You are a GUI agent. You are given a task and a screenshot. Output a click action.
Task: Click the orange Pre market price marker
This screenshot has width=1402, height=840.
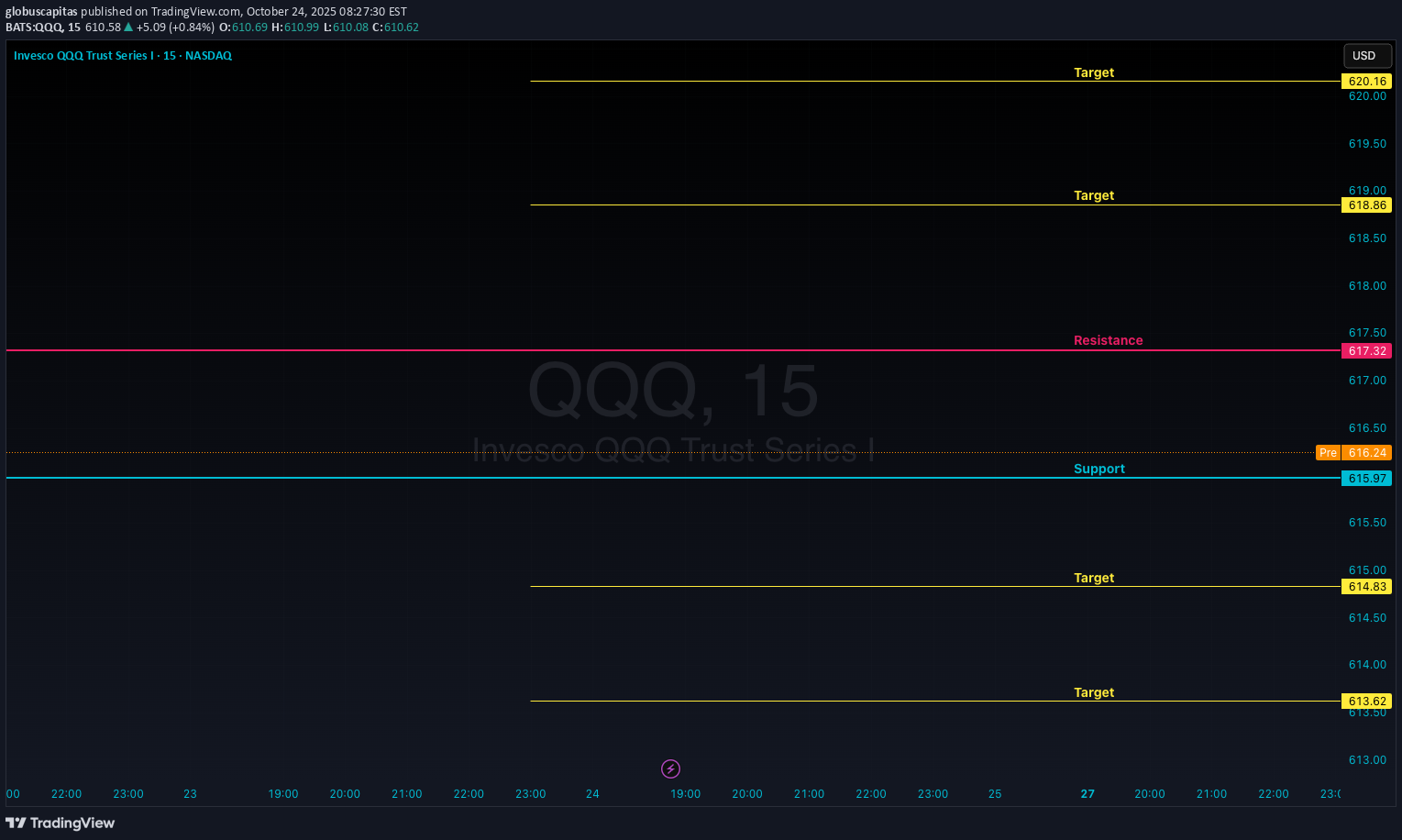tap(1327, 452)
